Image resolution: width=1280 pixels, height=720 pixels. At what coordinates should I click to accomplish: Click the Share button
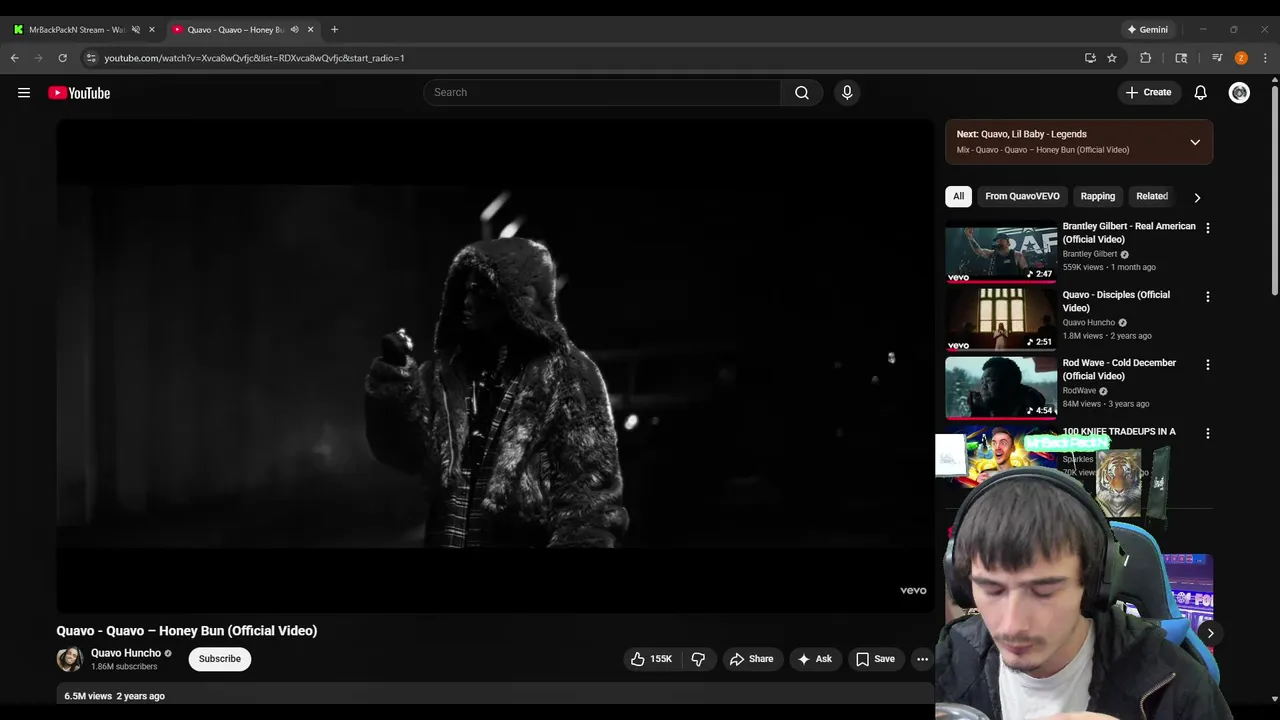[751, 659]
